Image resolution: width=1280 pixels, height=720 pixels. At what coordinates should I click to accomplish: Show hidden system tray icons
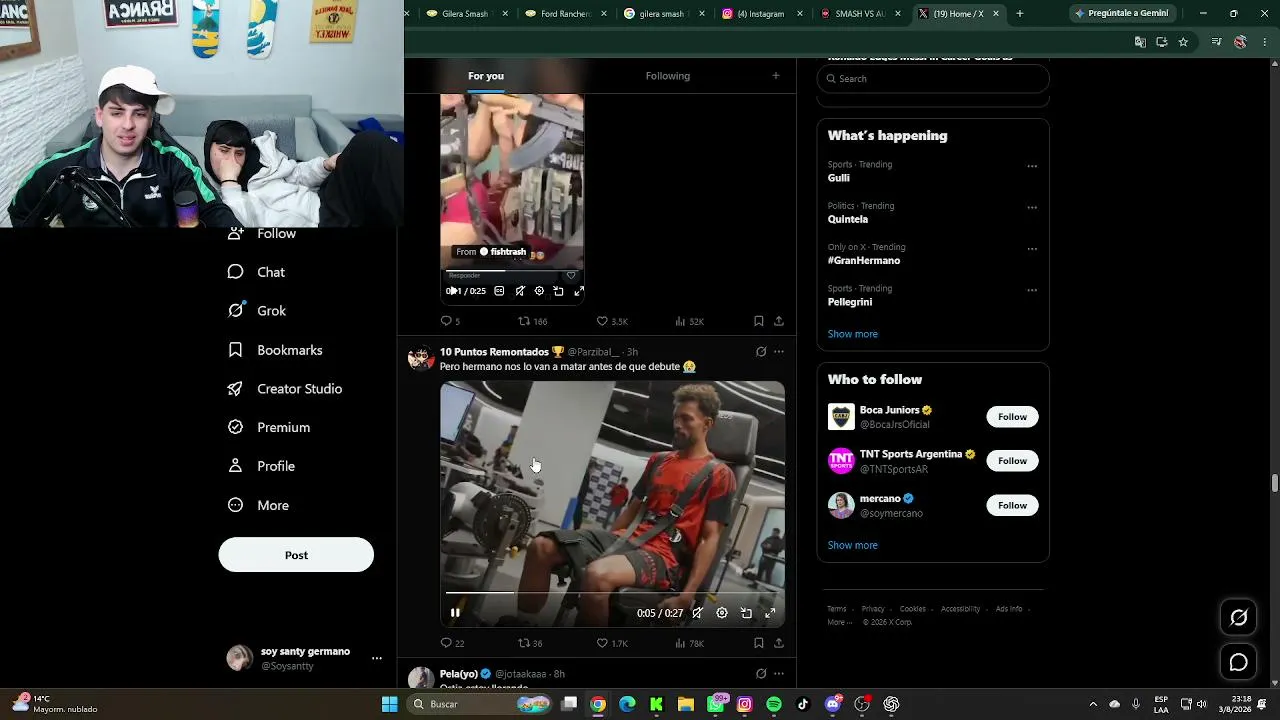click(1093, 704)
